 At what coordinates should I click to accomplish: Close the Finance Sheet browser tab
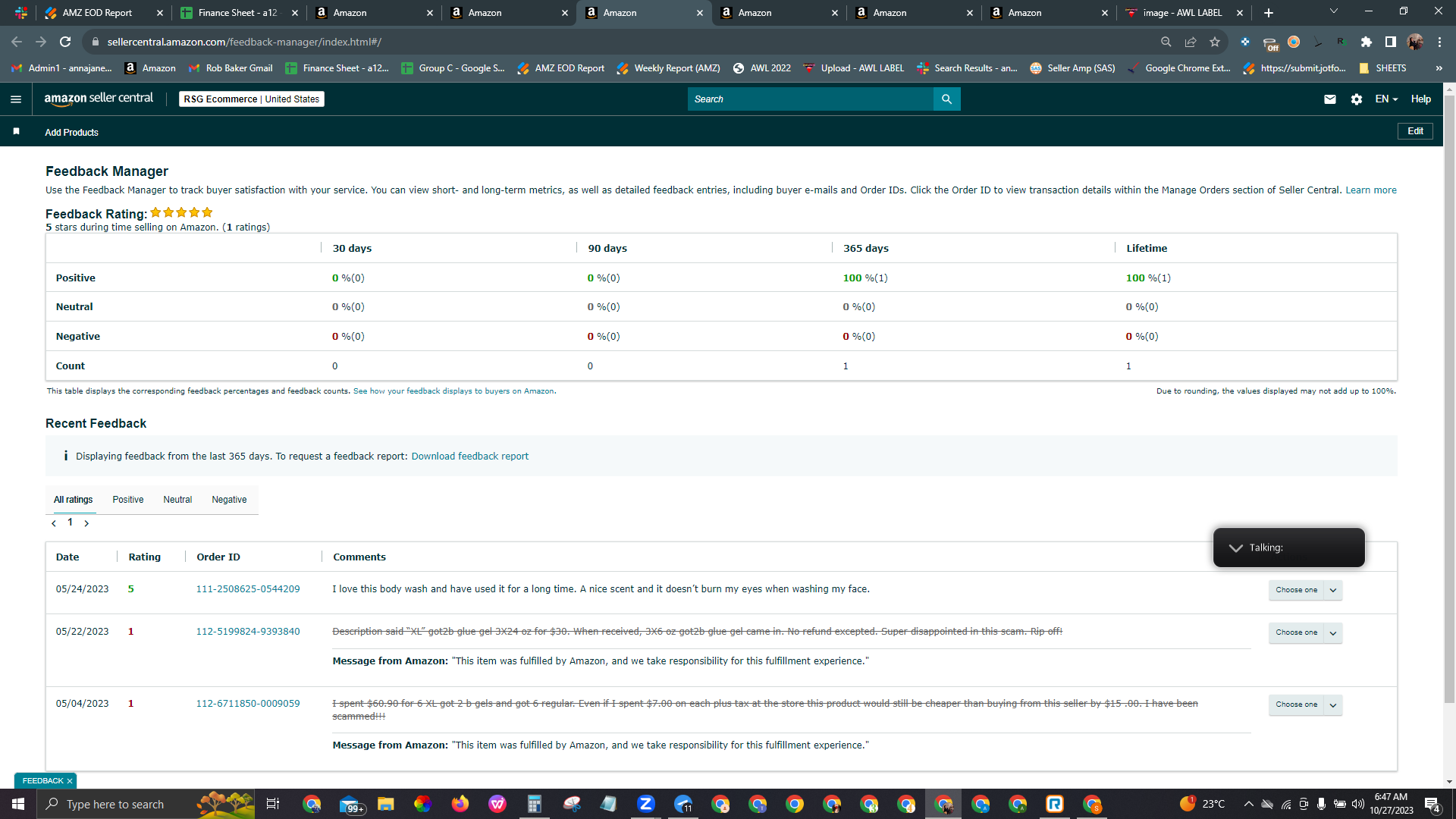click(x=295, y=13)
